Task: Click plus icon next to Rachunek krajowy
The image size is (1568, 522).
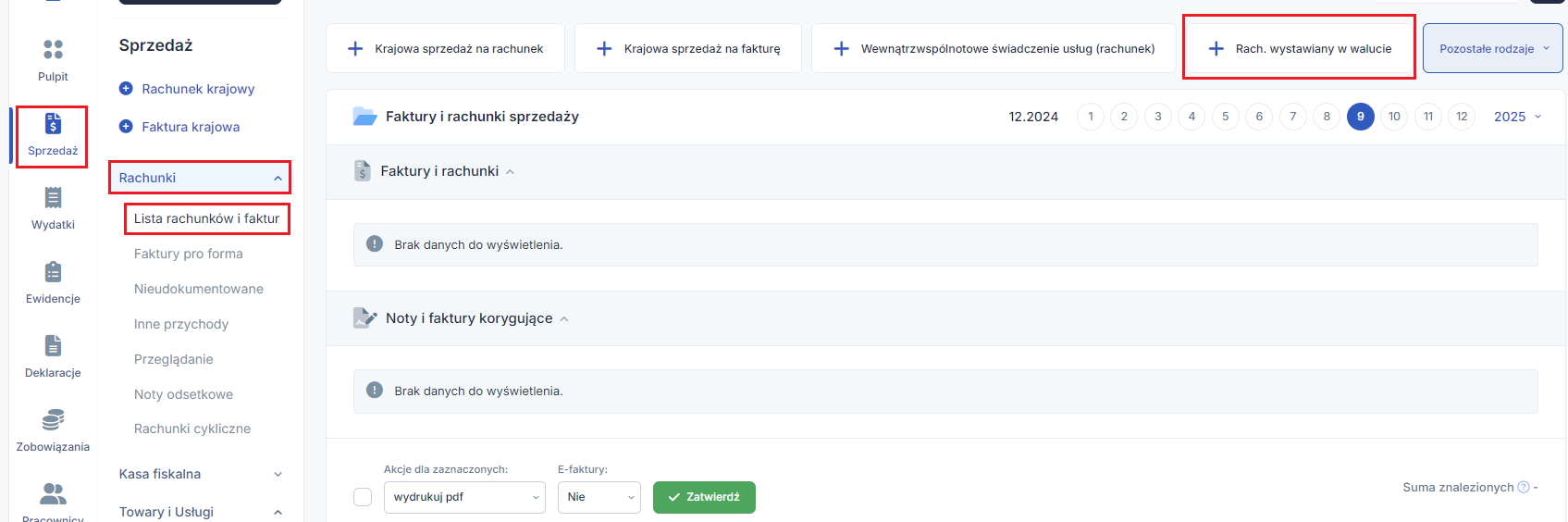Action: (x=126, y=89)
